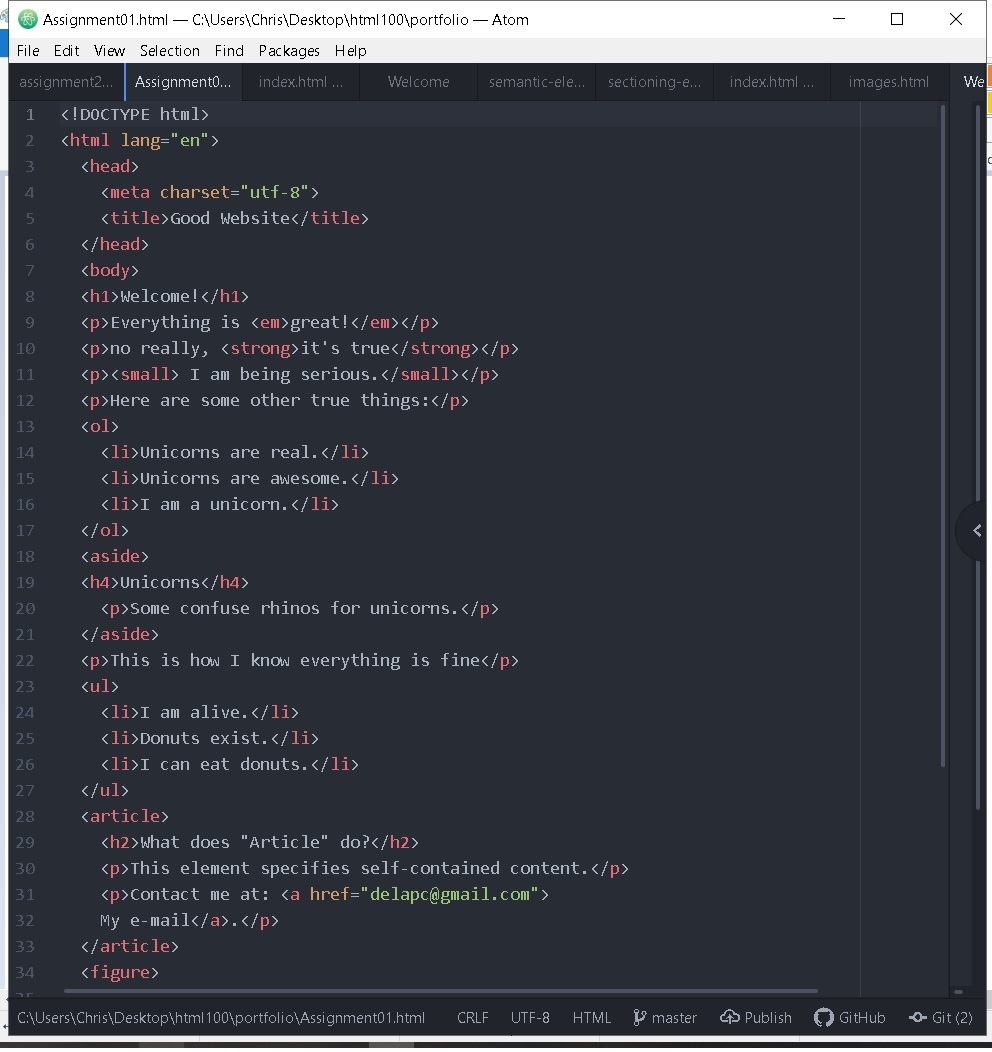Click the Atom logo icon in title bar
The height and width of the screenshot is (1052, 992).
(x=27, y=19)
